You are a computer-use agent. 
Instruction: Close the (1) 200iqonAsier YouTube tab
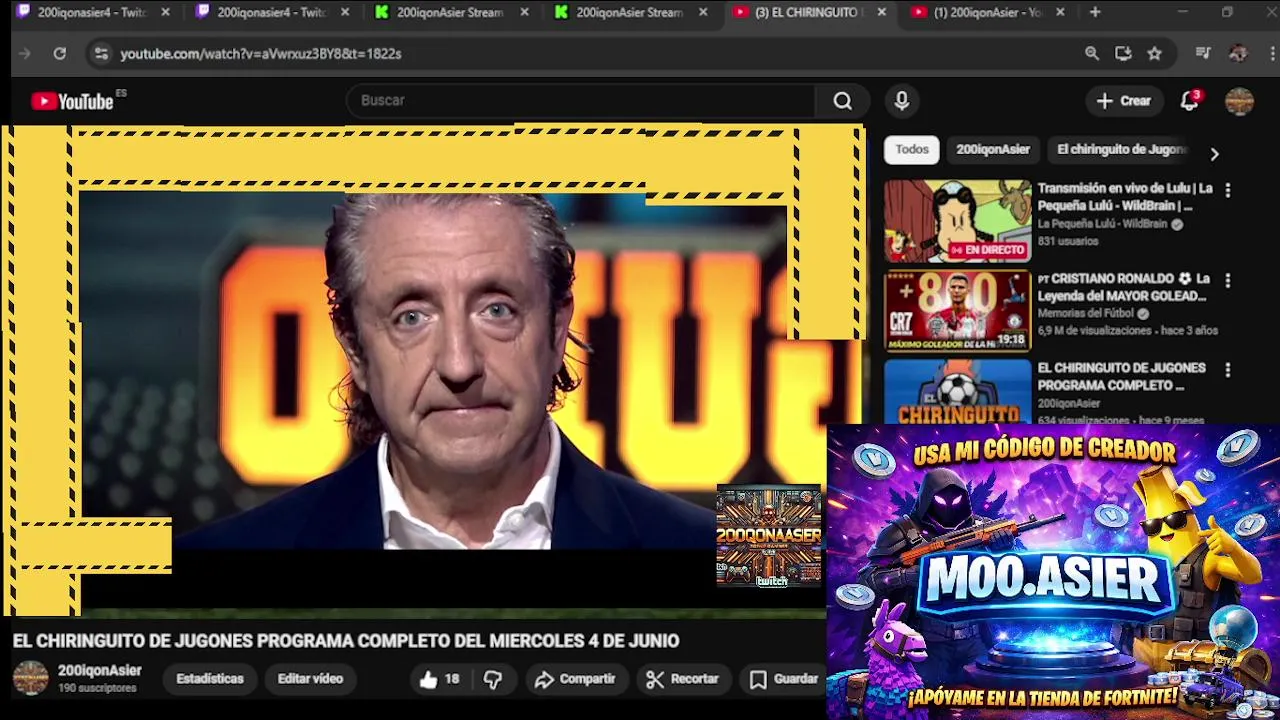click(x=1060, y=13)
